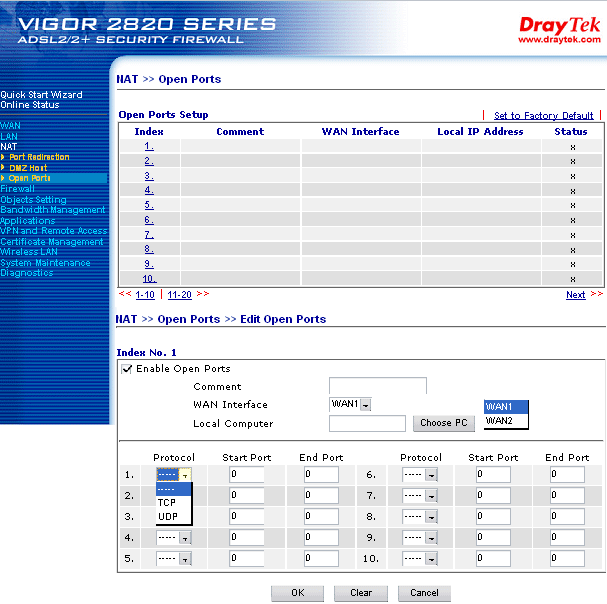Open Firewall menu in sidebar
This screenshot has width=607, height=604.
[17, 189]
